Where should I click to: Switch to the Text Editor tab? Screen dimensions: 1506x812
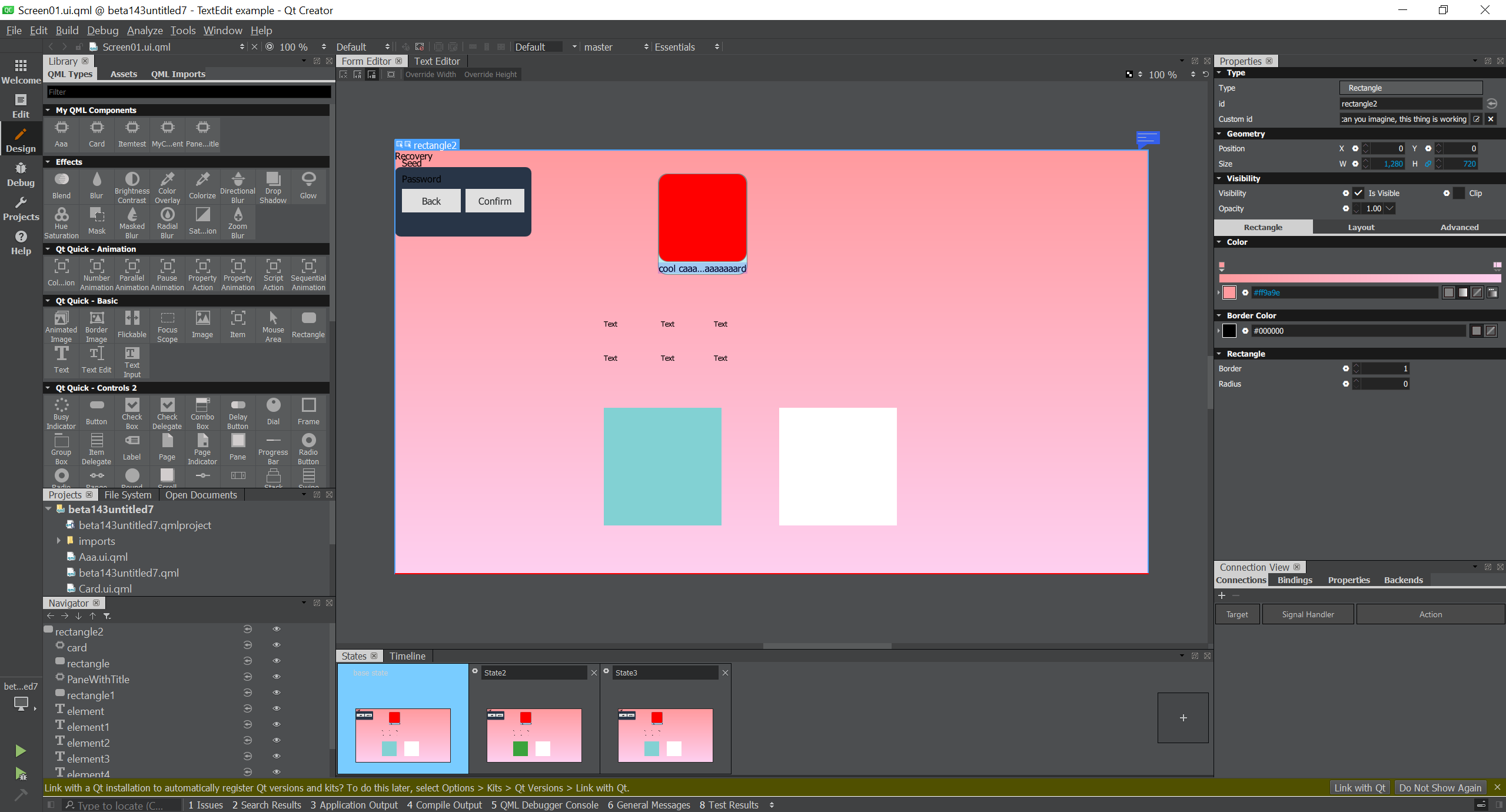click(x=437, y=61)
